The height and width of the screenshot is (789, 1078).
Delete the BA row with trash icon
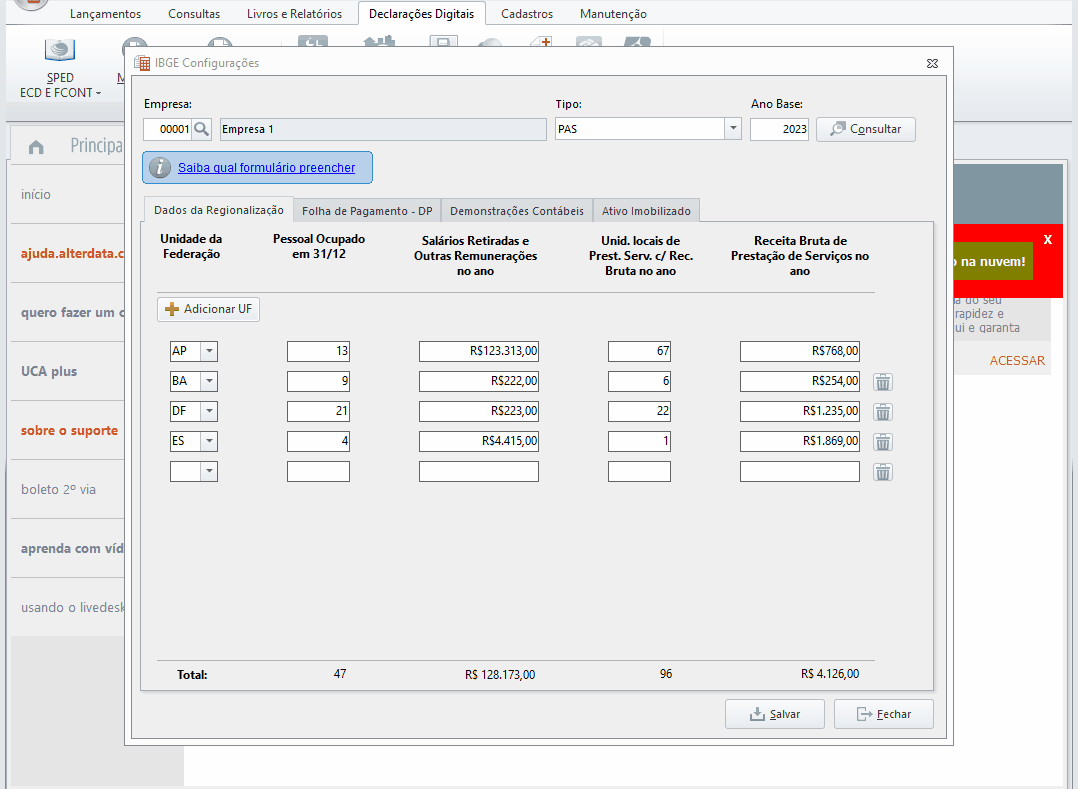click(883, 382)
